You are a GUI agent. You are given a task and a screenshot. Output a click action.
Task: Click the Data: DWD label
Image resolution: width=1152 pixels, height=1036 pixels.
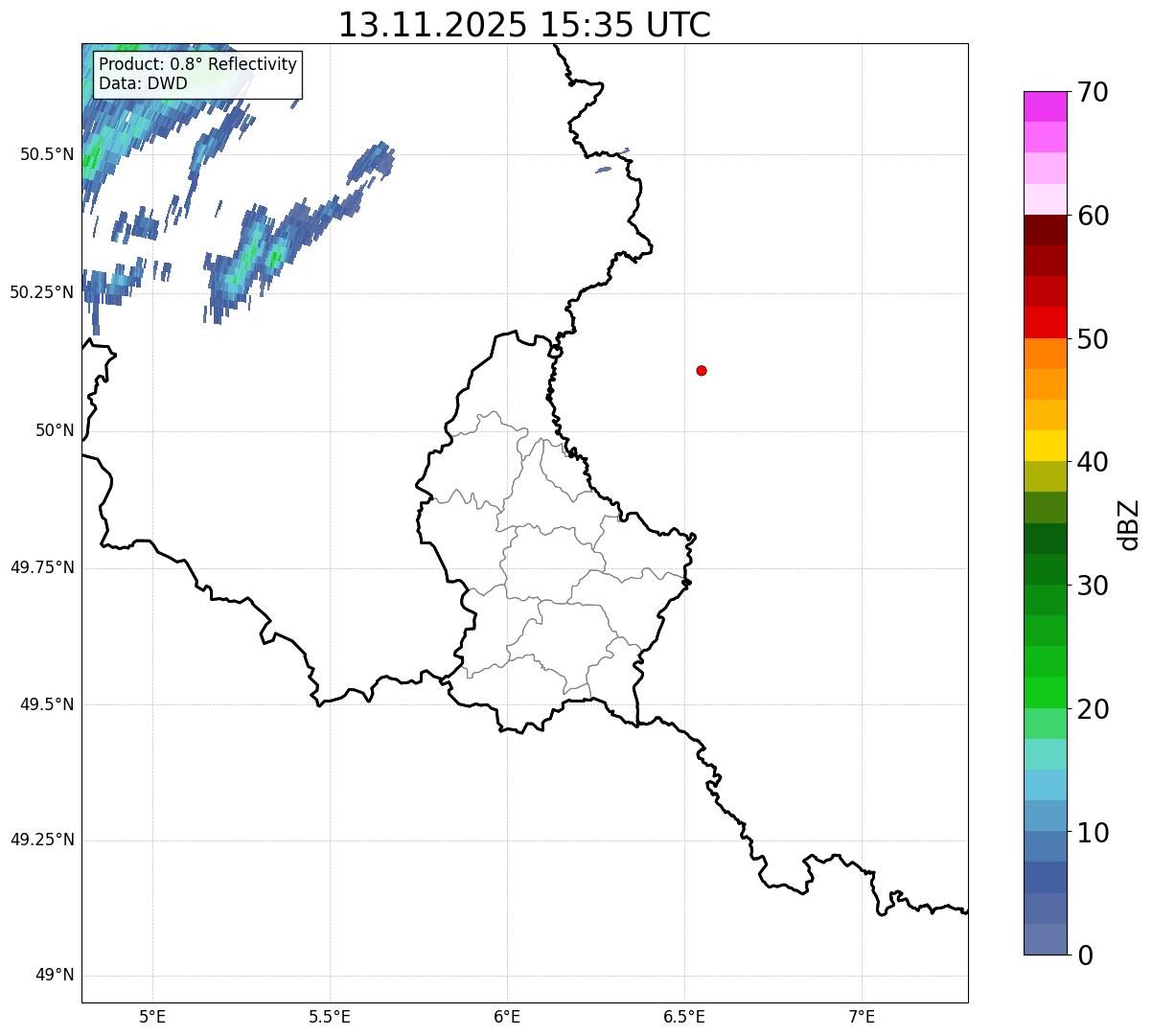pyautogui.click(x=143, y=83)
